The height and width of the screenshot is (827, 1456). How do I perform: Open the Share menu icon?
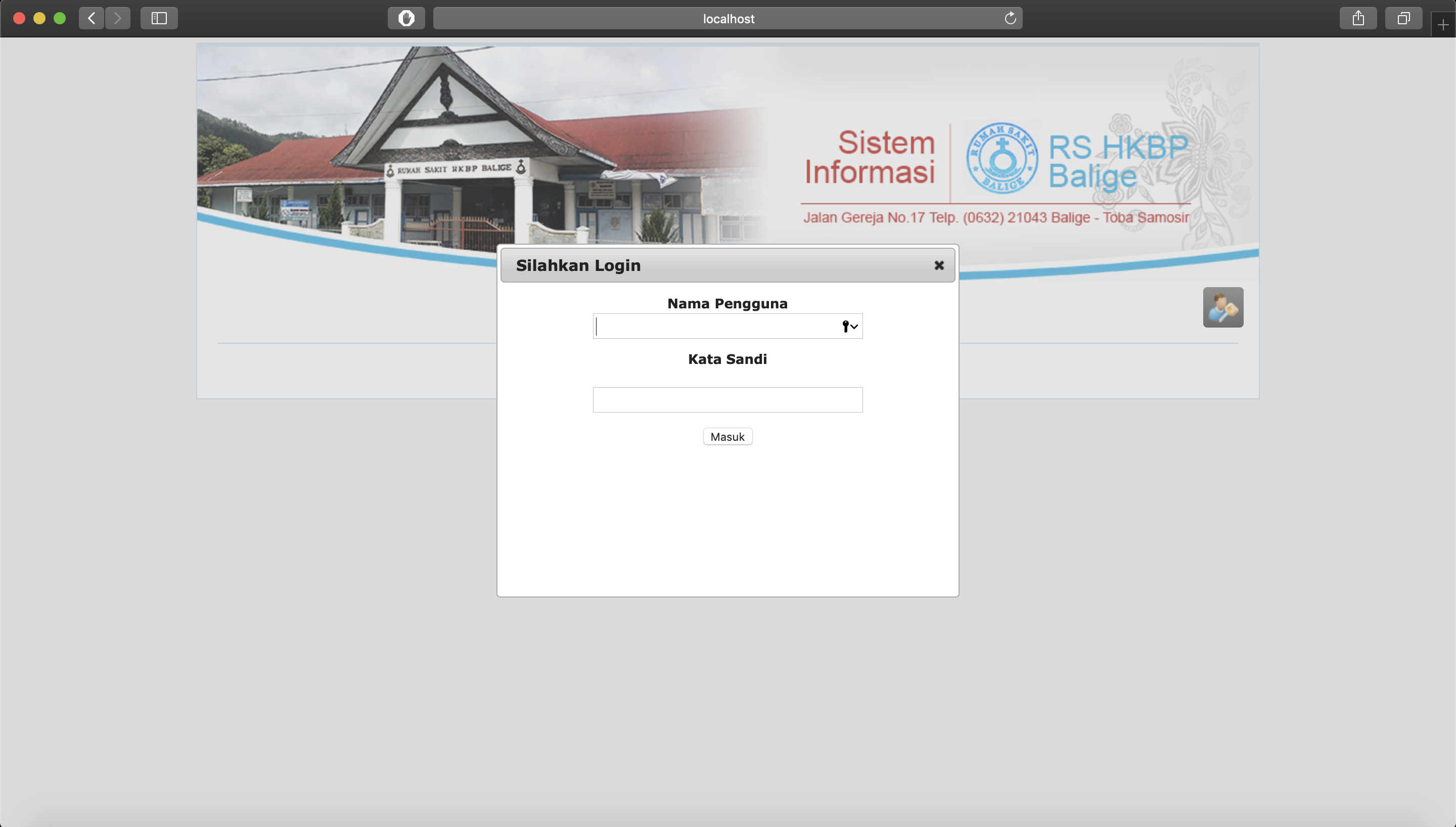coord(1358,18)
